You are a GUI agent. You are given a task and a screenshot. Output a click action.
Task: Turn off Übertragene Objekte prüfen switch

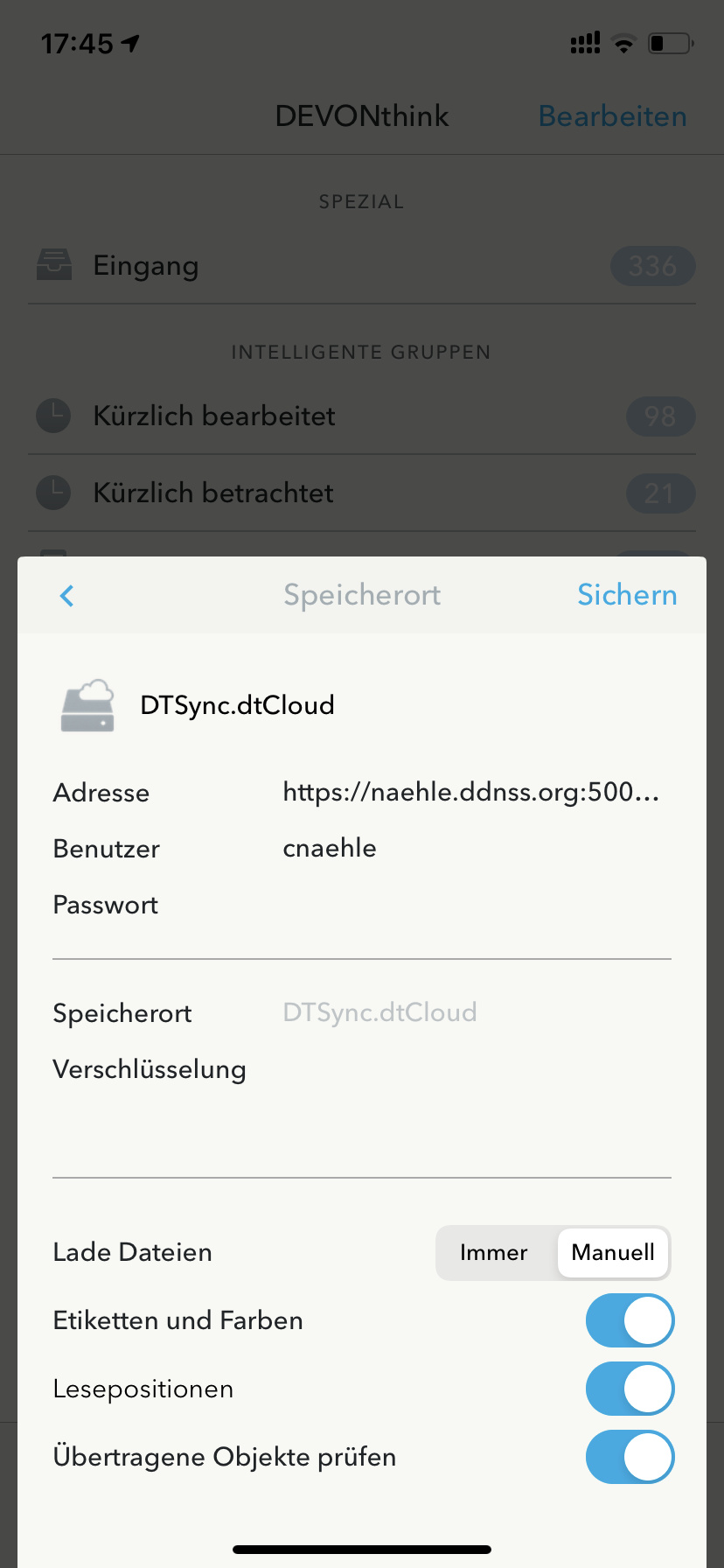[x=630, y=1457]
